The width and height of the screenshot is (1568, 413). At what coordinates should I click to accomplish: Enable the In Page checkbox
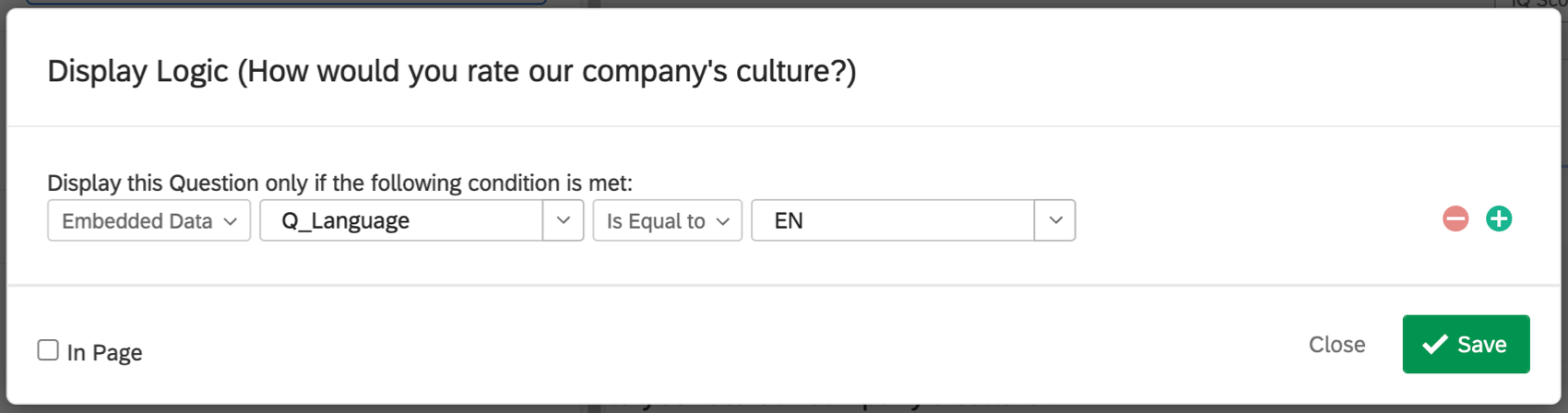48,350
